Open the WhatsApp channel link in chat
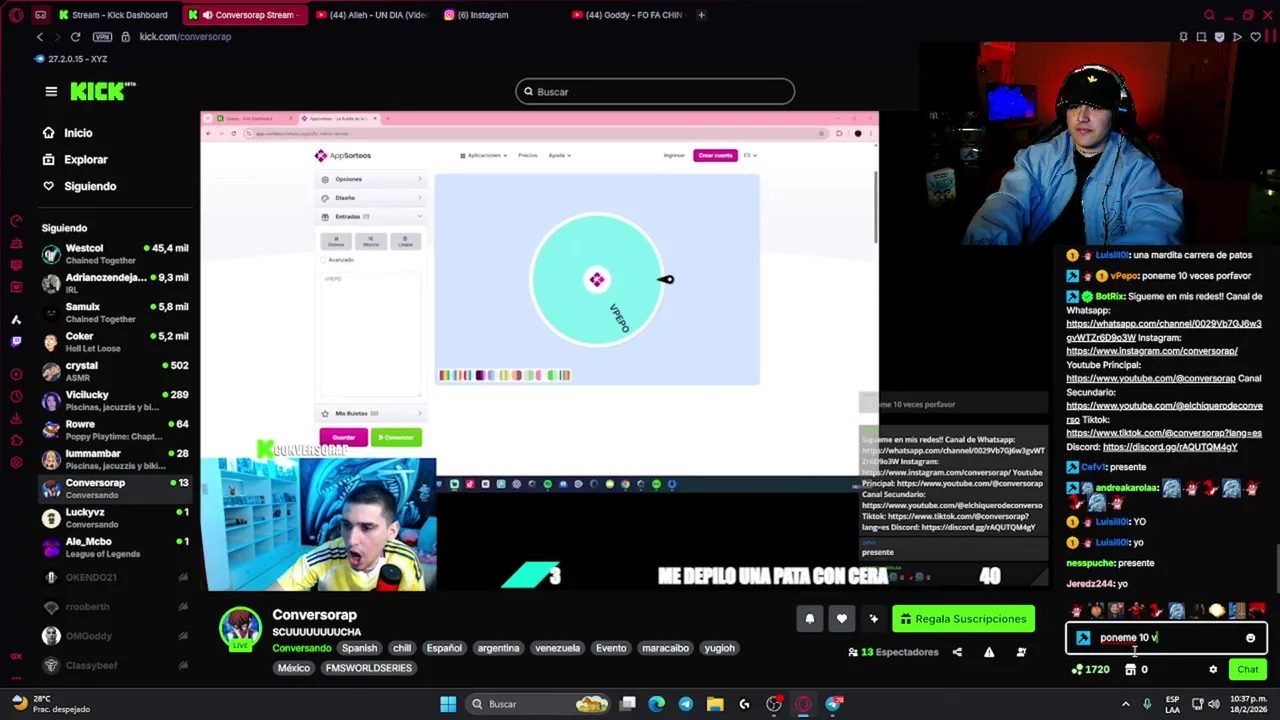The image size is (1280, 720). coord(1163,331)
